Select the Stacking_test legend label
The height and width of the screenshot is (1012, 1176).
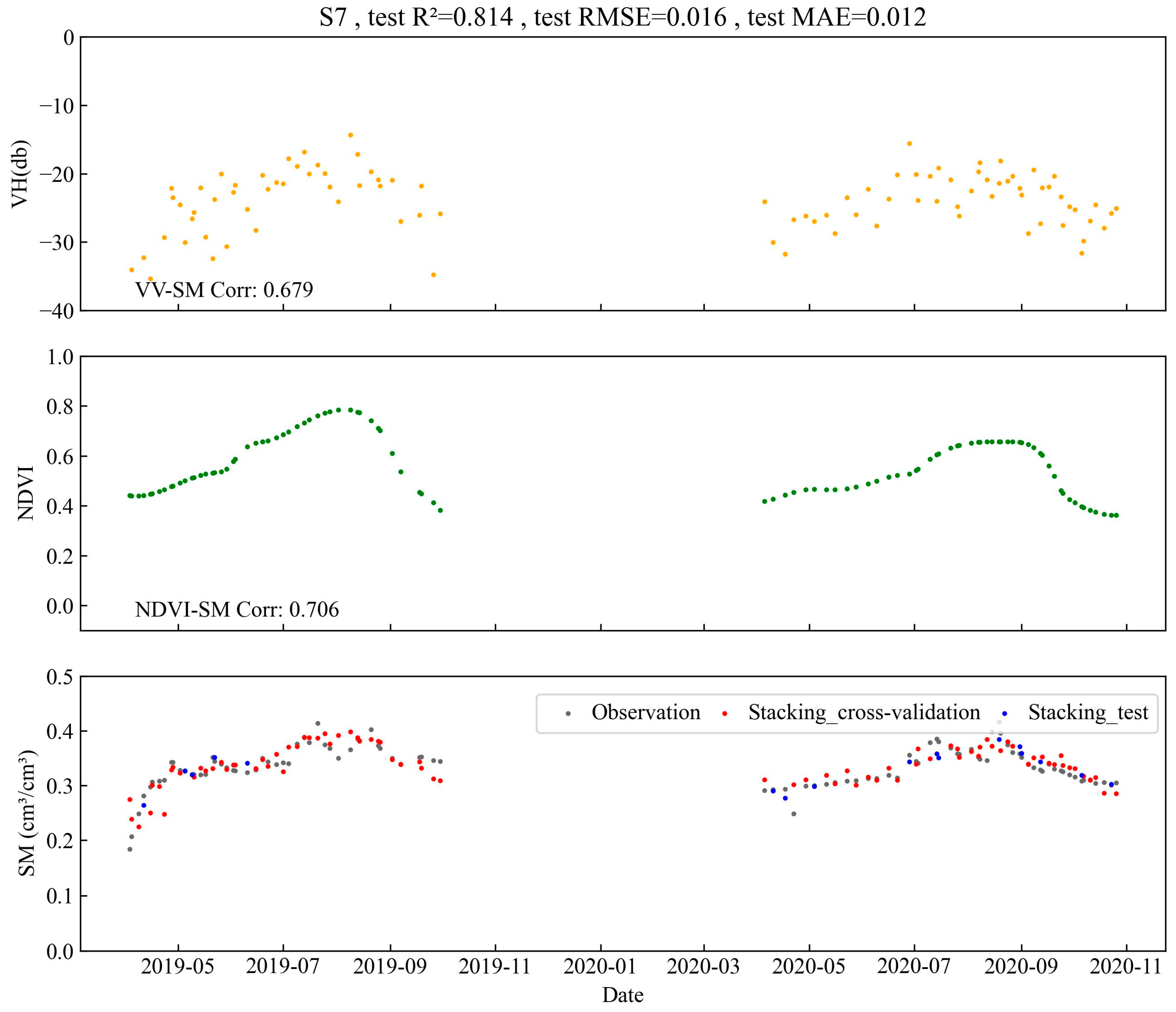click(1088, 712)
